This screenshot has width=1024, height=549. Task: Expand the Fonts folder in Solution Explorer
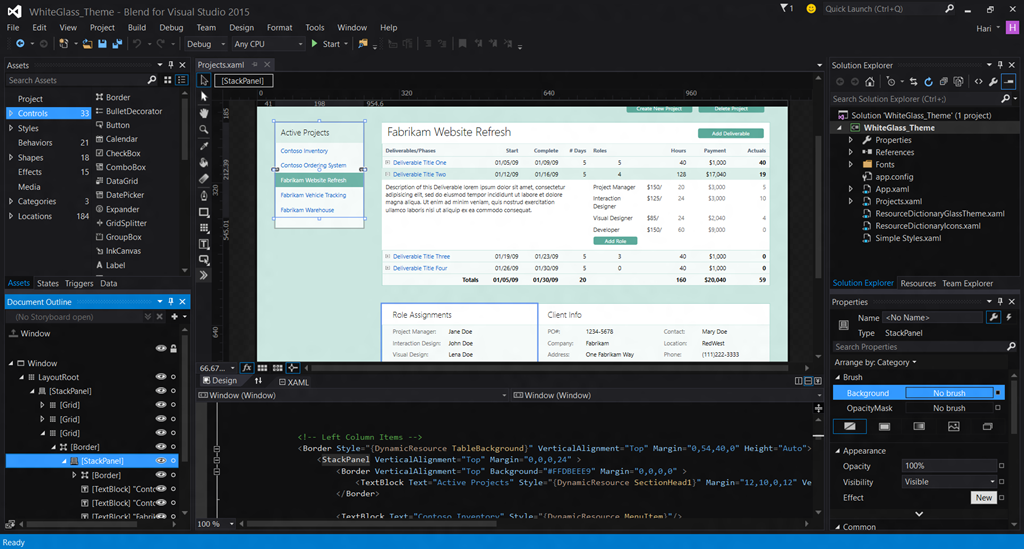[851, 164]
